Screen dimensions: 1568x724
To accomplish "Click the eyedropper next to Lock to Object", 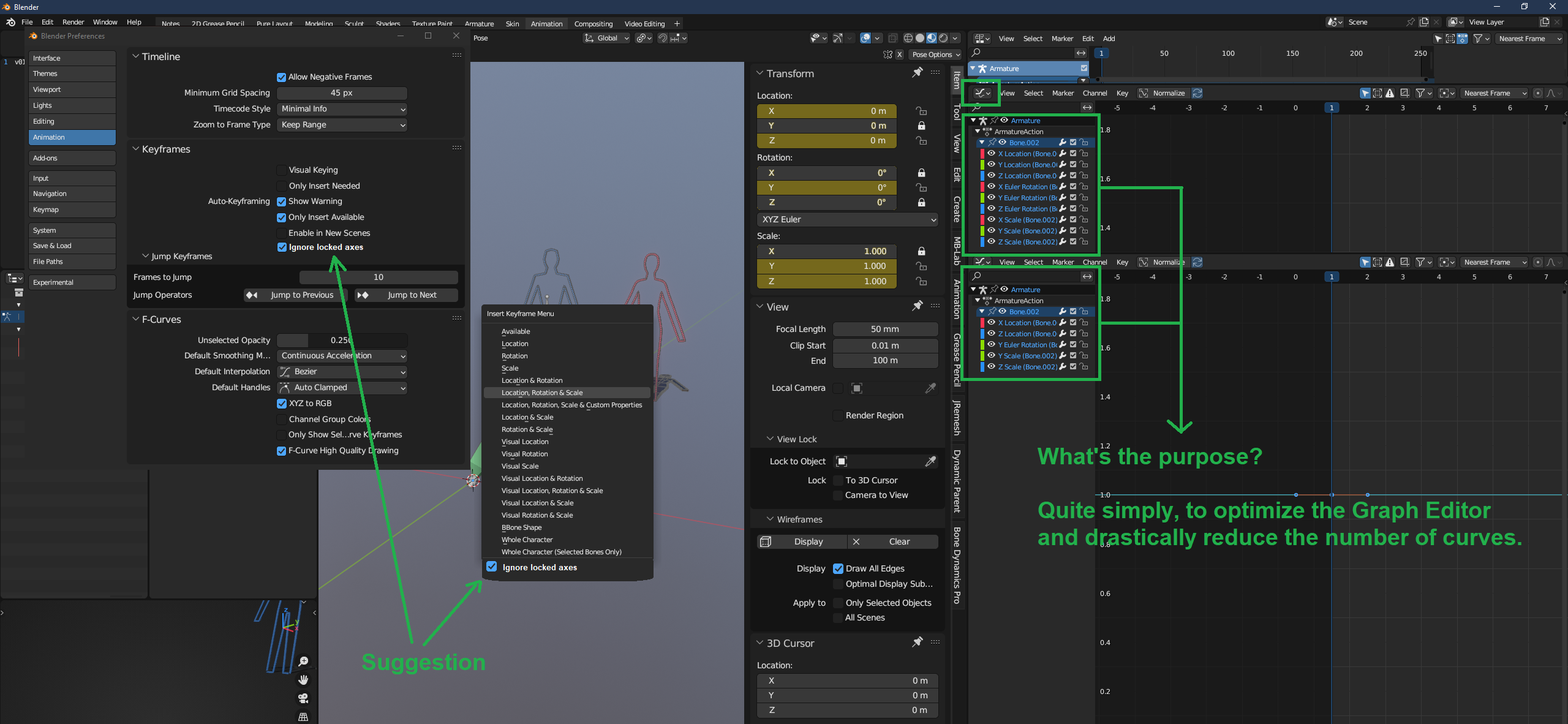I will click(930, 461).
